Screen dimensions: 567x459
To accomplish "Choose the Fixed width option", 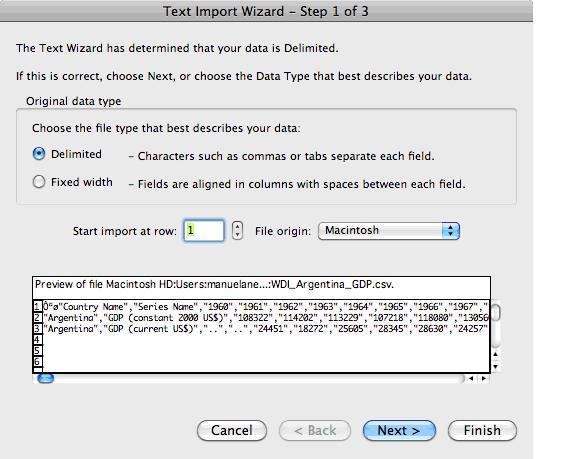I will pos(39,182).
